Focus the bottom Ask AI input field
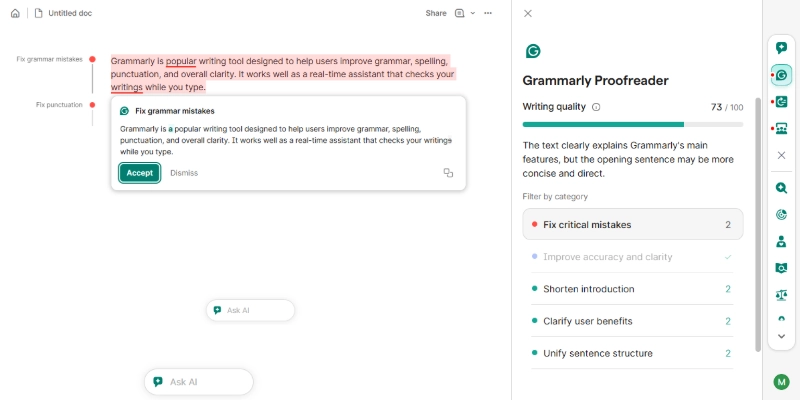Screen dimensions: 800x400 (x=199, y=382)
